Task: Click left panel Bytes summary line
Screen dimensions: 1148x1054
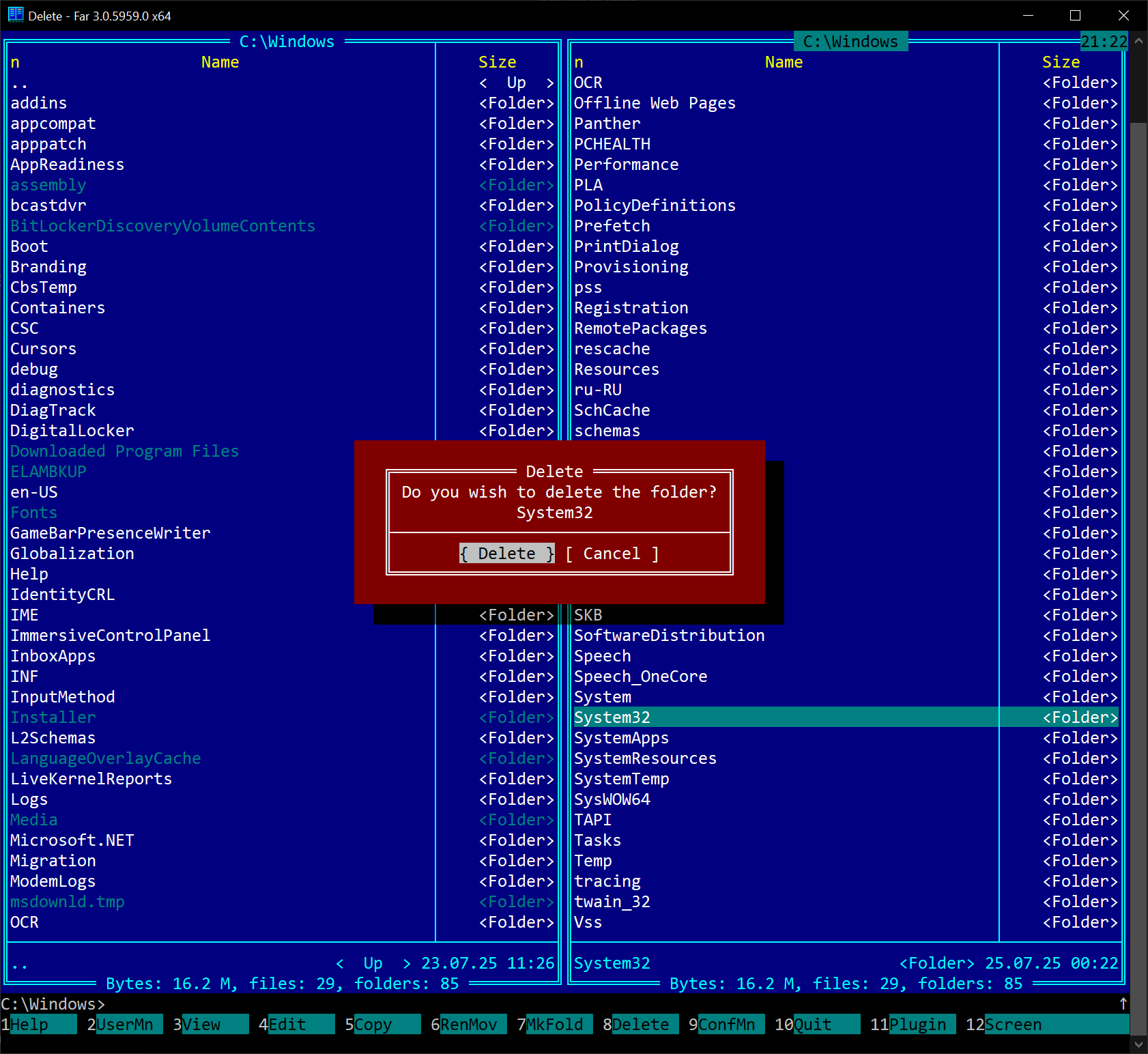Action: (283, 984)
